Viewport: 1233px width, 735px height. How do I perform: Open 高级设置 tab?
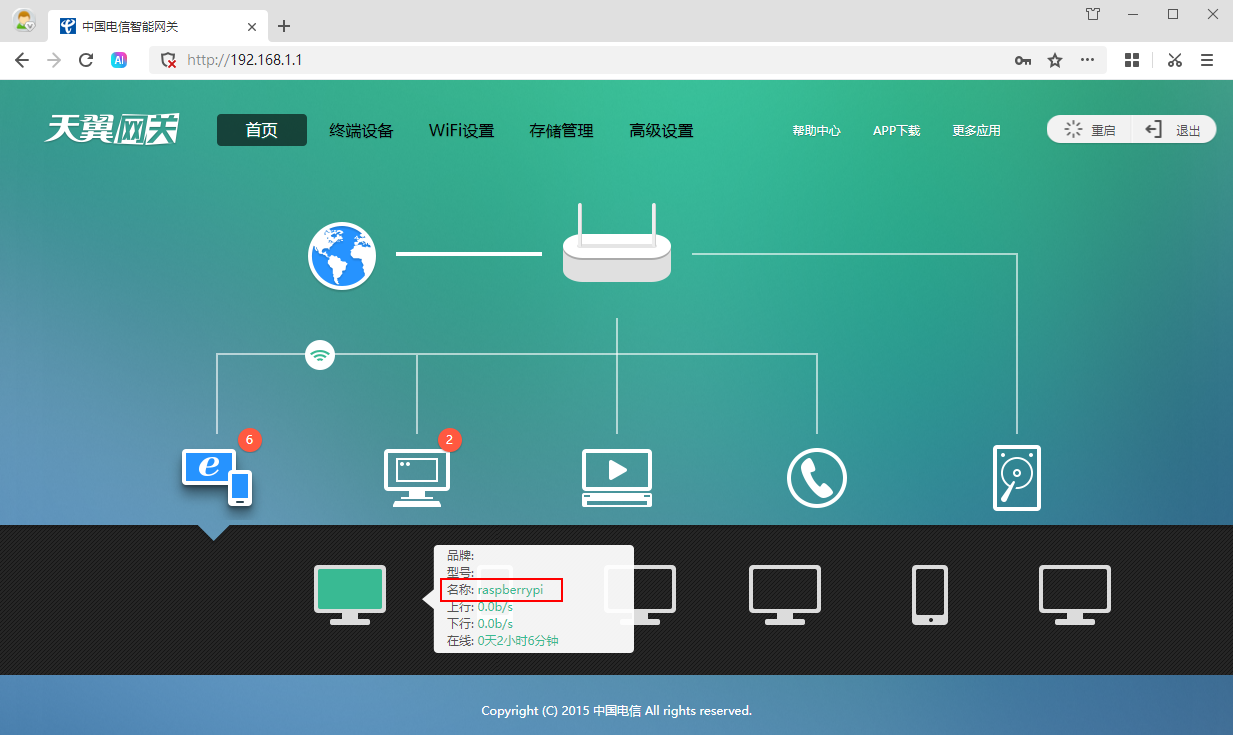661,131
